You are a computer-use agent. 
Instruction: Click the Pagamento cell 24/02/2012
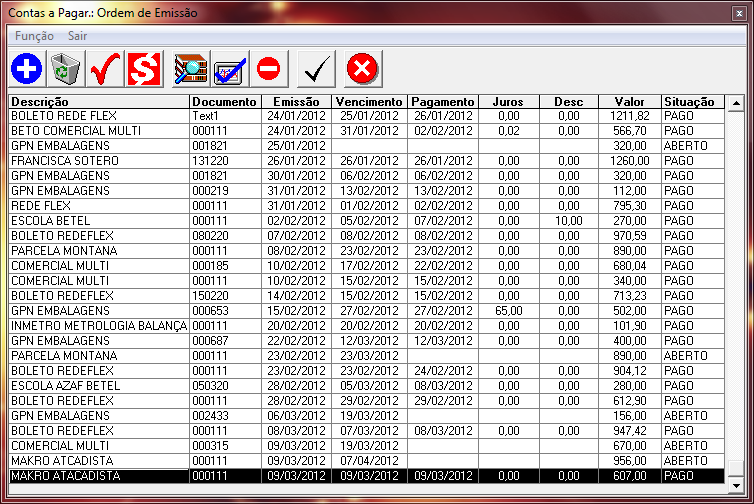coord(443,371)
